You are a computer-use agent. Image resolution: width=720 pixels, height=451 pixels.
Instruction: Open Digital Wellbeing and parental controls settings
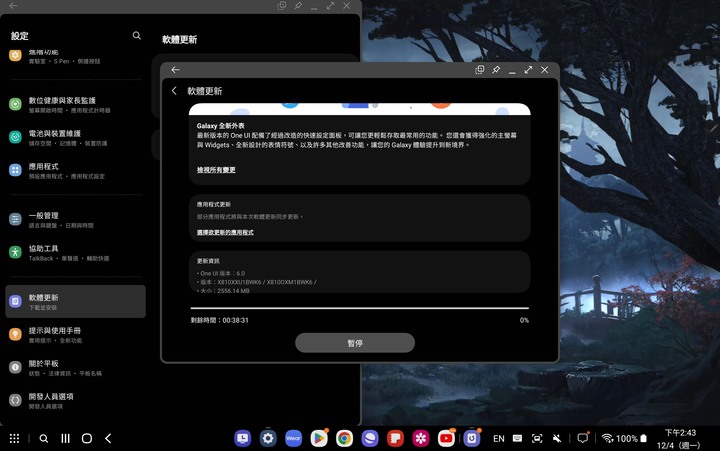tap(75, 105)
